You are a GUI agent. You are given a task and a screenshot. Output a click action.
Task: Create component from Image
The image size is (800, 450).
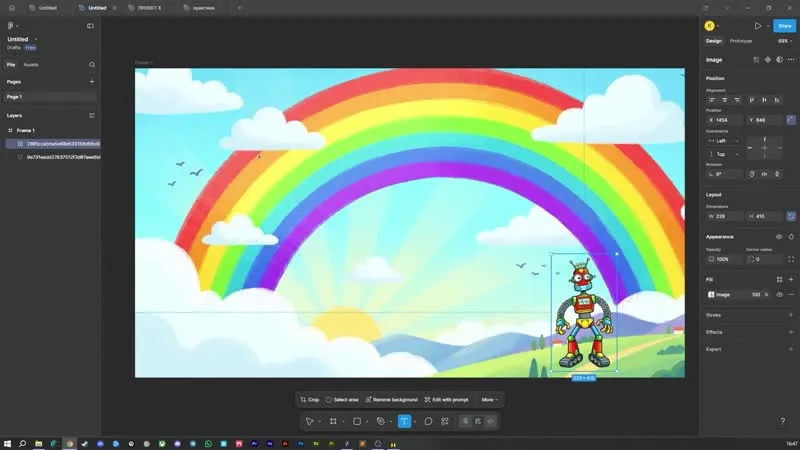(x=768, y=60)
